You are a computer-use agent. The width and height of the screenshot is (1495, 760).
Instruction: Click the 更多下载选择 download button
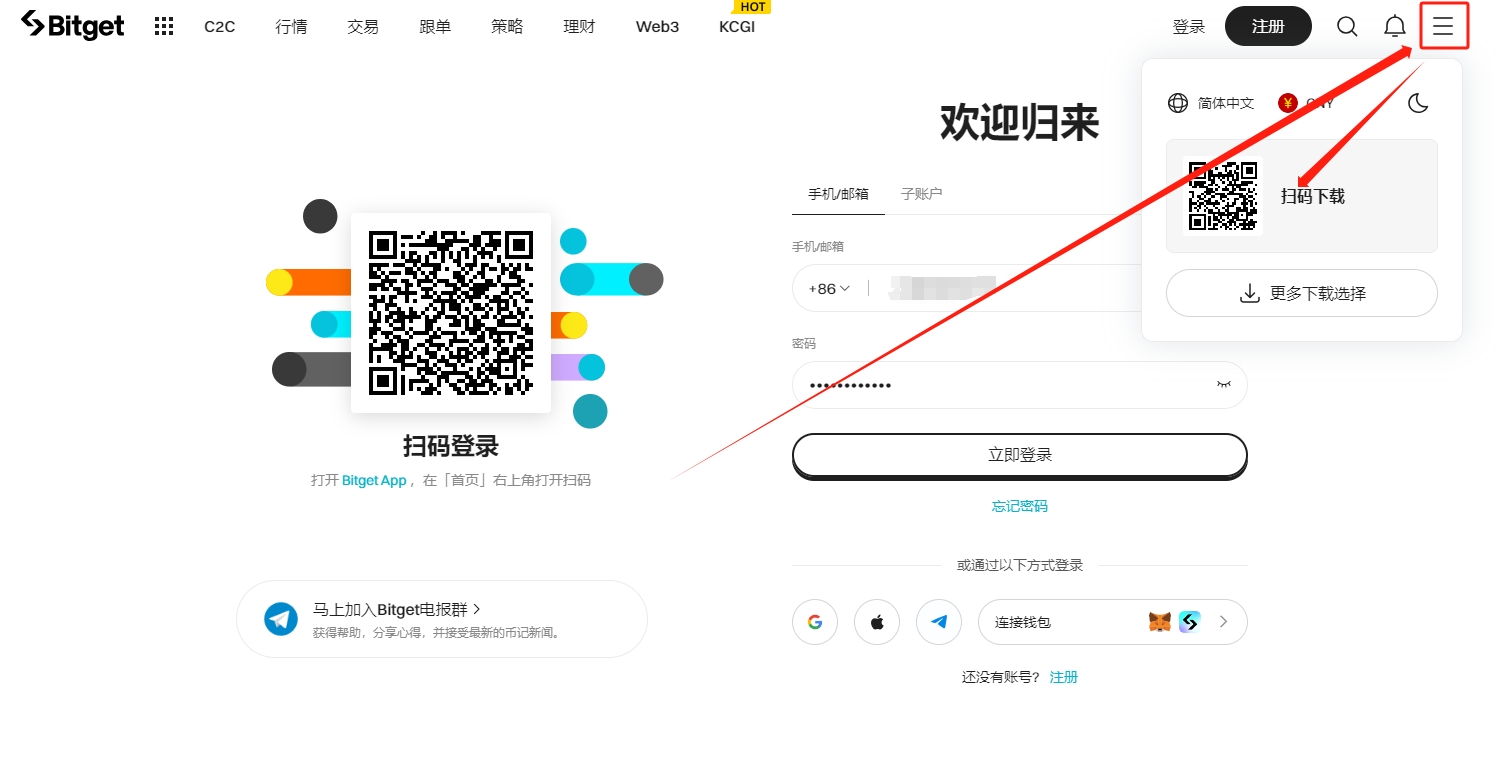click(1302, 294)
